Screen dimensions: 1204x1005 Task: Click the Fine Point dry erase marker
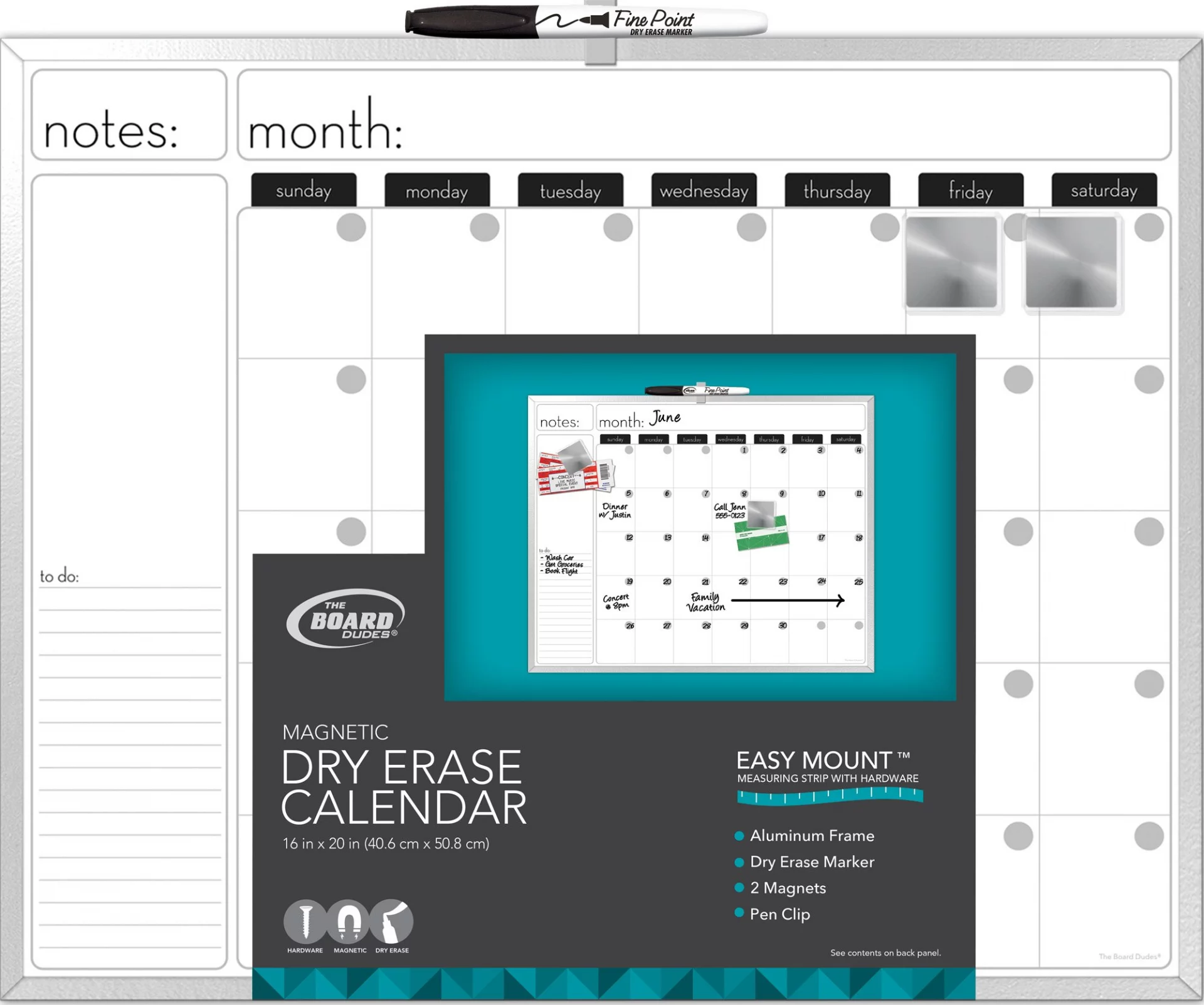coord(586,21)
